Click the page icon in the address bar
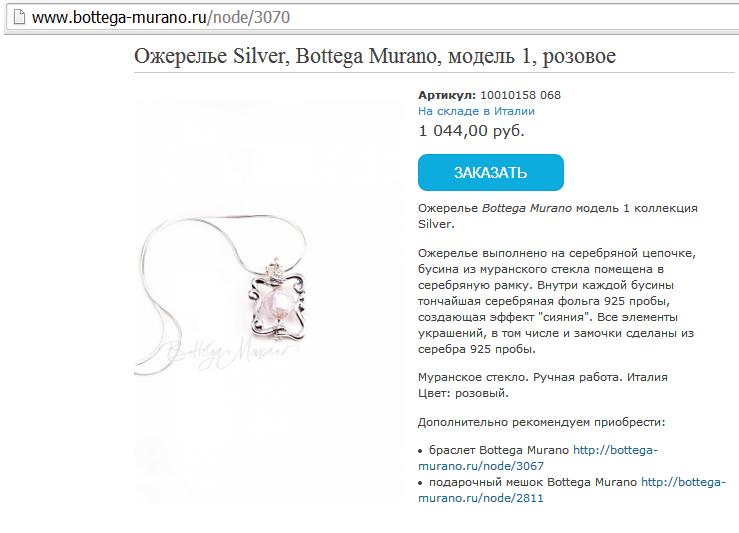Viewport: 739px width, 533px height. pyautogui.click(x=19, y=17)
